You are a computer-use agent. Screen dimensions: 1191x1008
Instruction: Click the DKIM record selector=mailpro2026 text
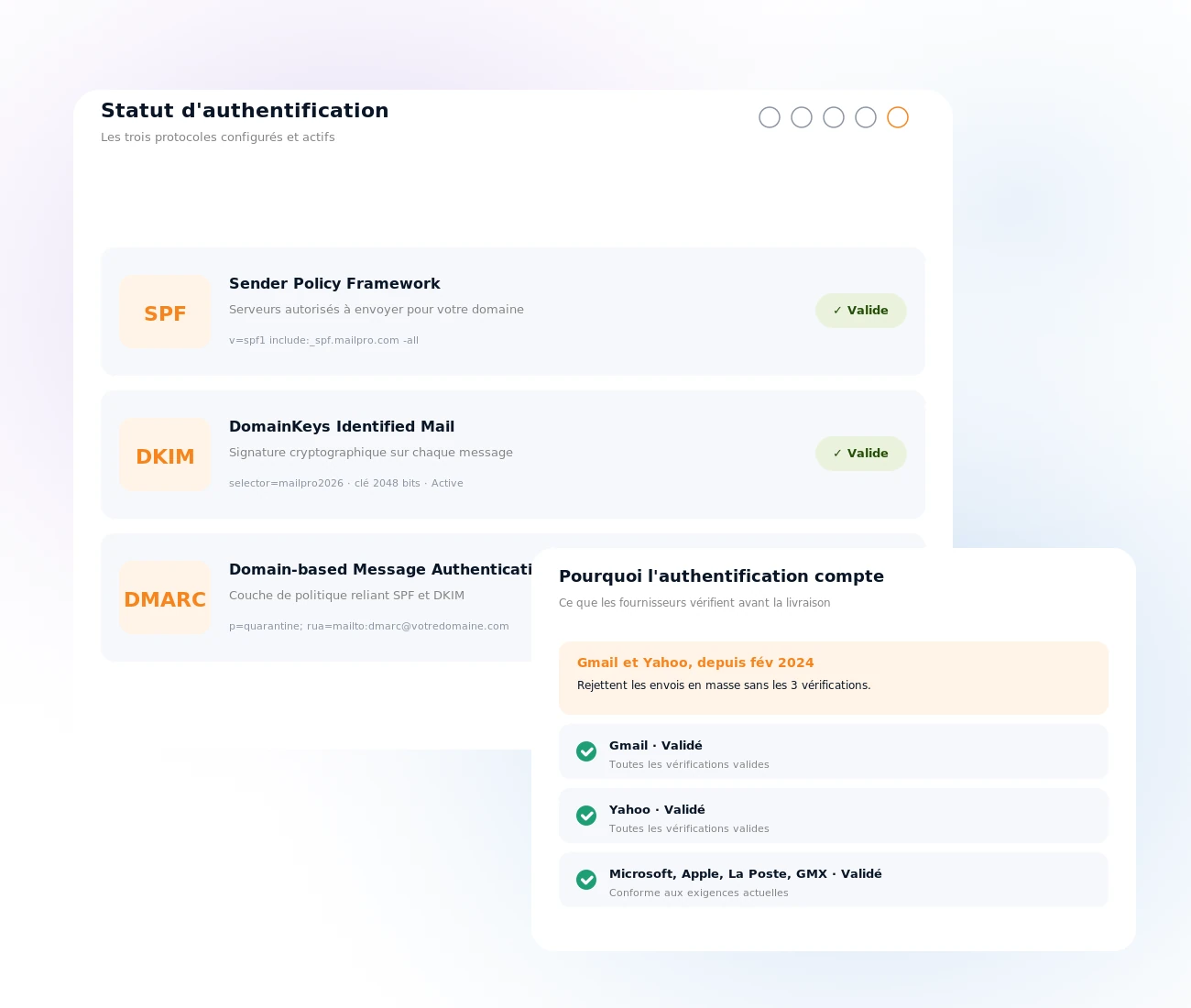[346, 483]
